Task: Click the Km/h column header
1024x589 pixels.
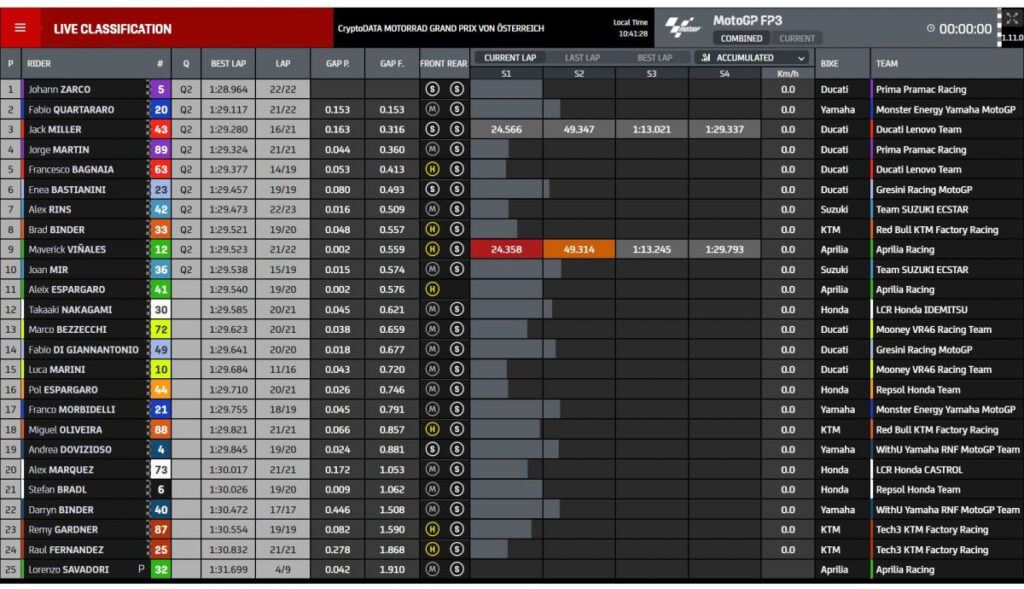Action: click(788, 74)
